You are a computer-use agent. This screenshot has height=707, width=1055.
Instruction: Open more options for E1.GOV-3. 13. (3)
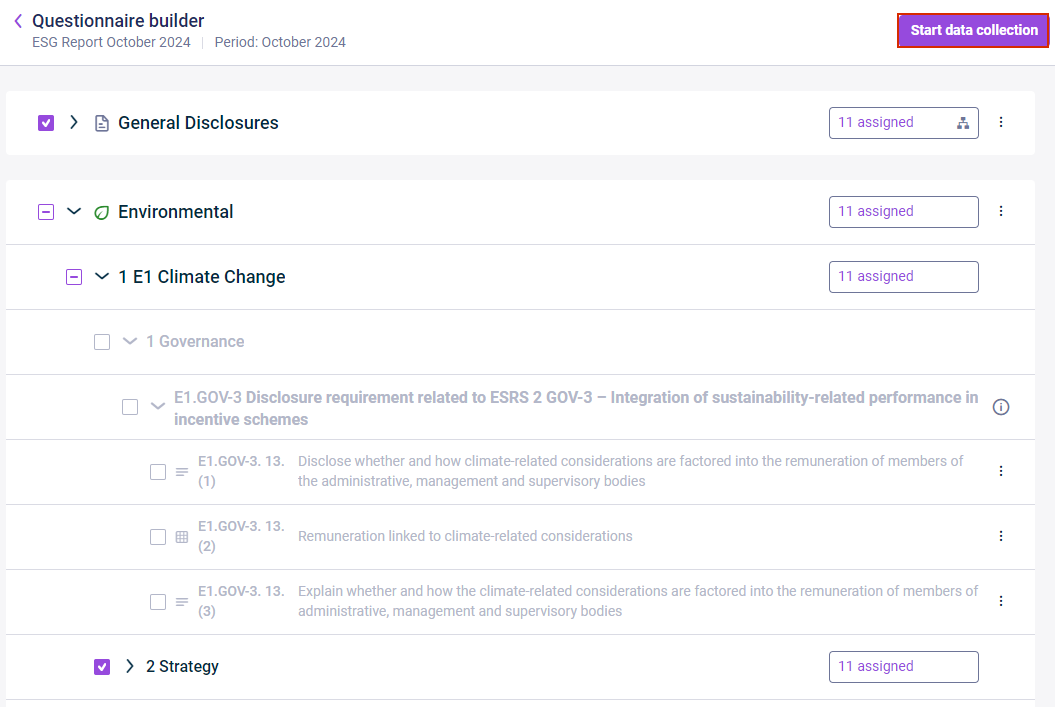tap(1001, 601)
